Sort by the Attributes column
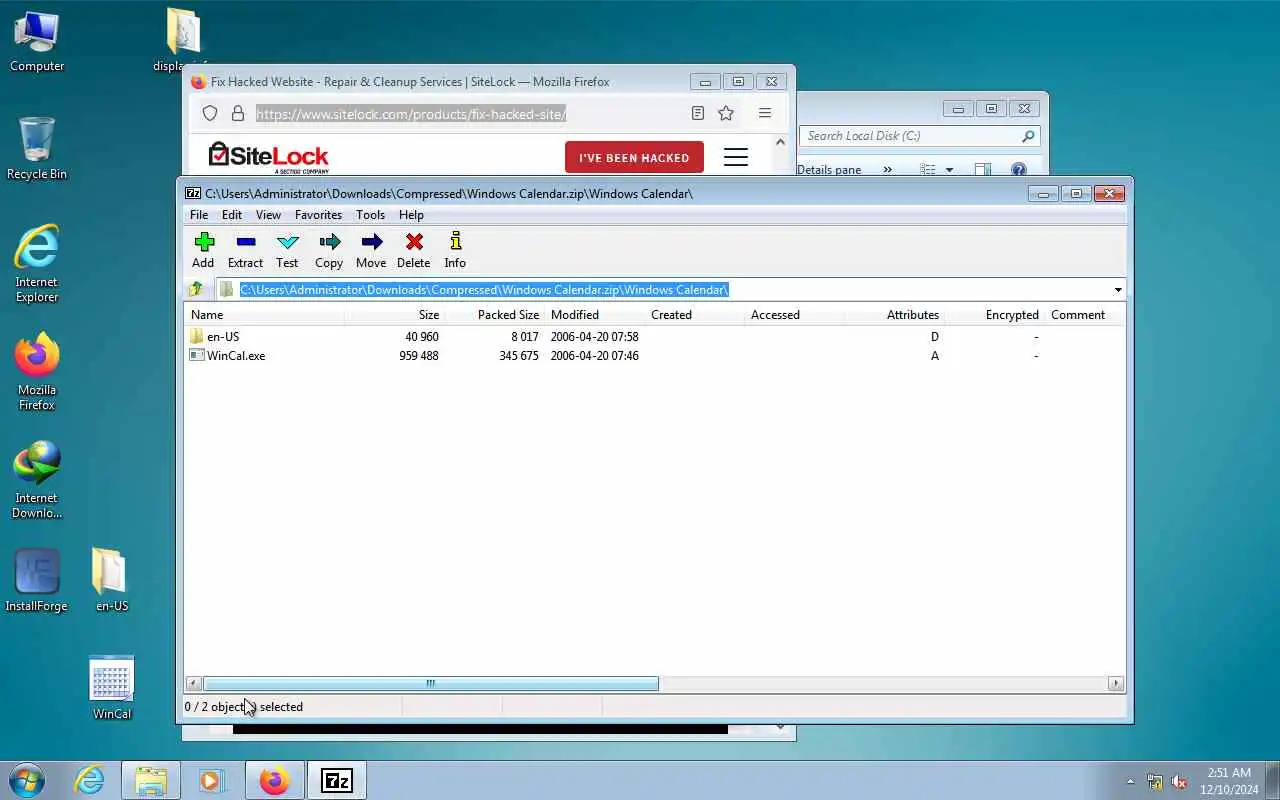 pos(895,315)
